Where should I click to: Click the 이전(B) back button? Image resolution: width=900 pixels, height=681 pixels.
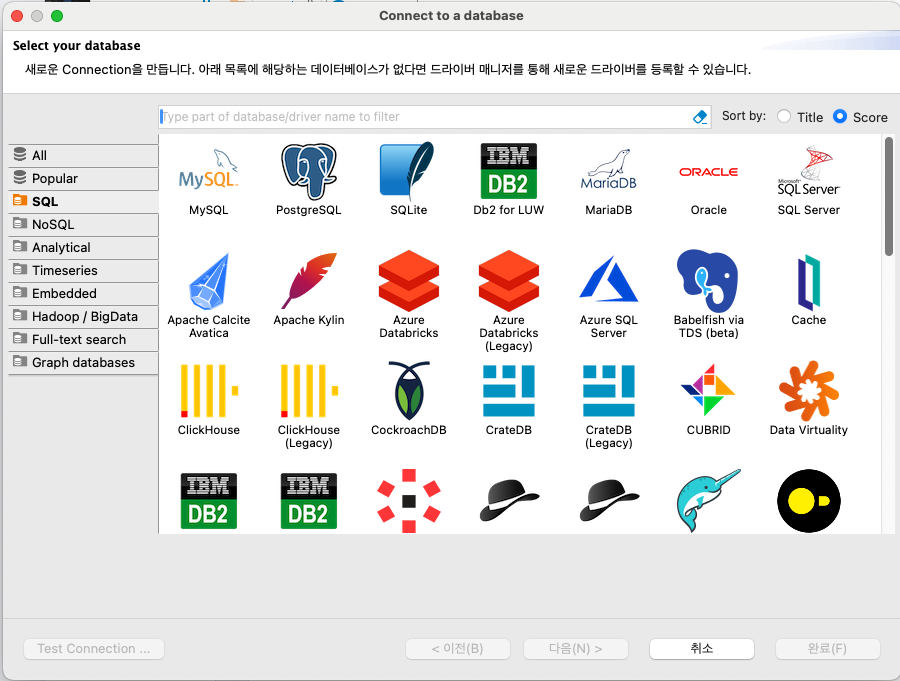click(x=457, y=649)
